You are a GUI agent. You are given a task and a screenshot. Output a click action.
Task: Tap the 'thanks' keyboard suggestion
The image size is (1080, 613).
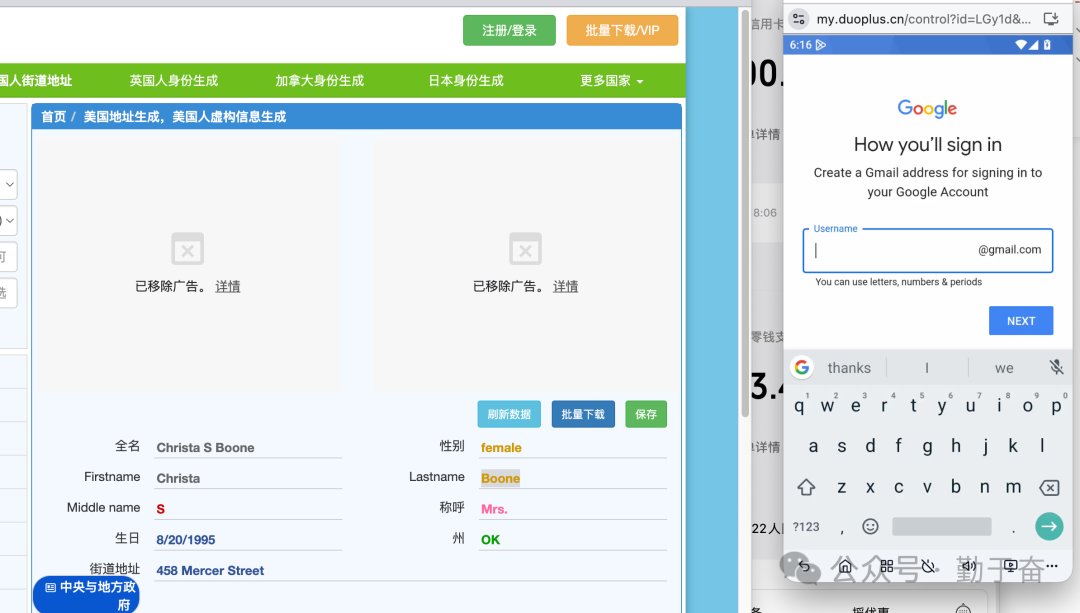click(849, 368)
